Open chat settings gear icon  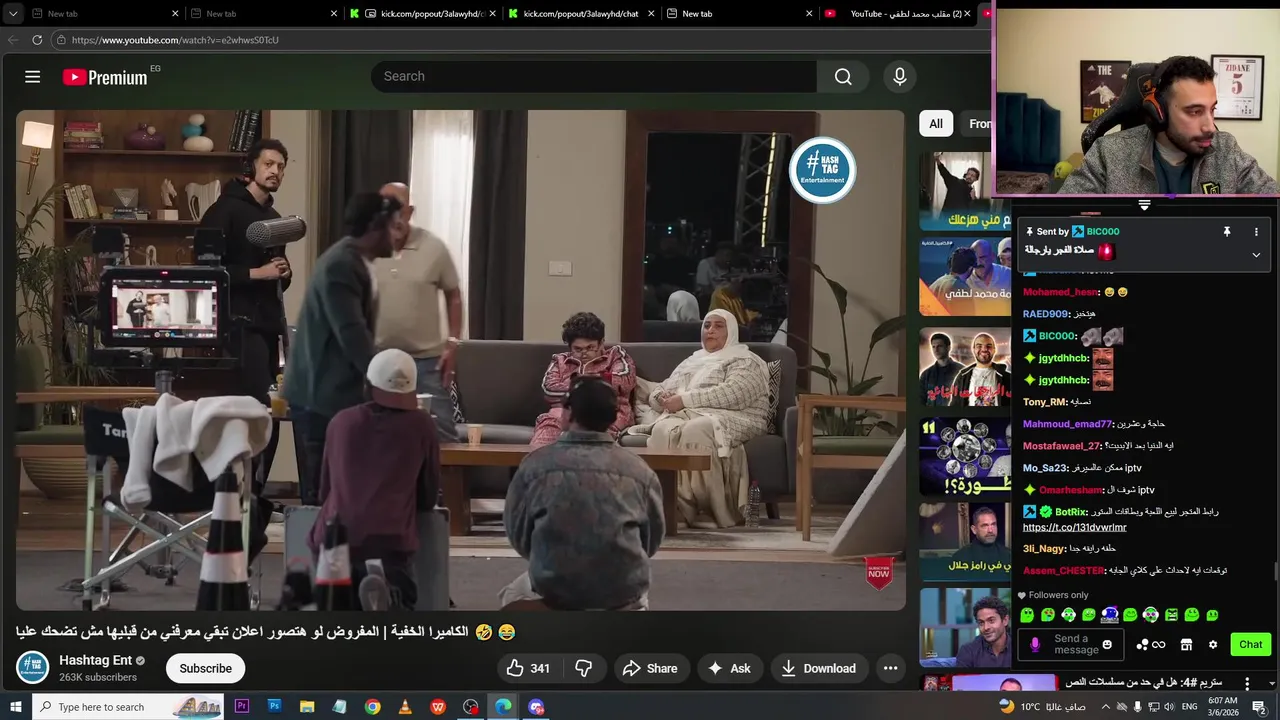pyautogui.click(x=1213, y=645)
